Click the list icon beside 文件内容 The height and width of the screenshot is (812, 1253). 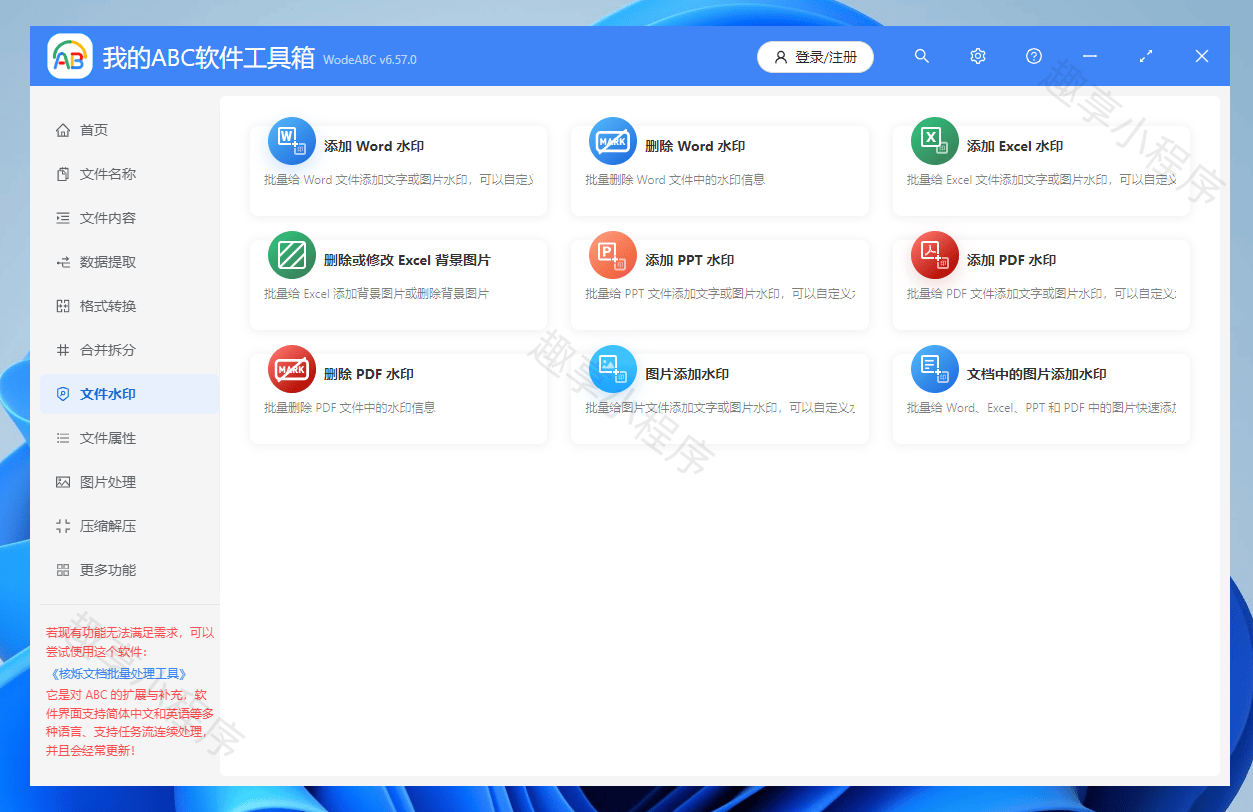pyautogui.click(x=63, y=218)
